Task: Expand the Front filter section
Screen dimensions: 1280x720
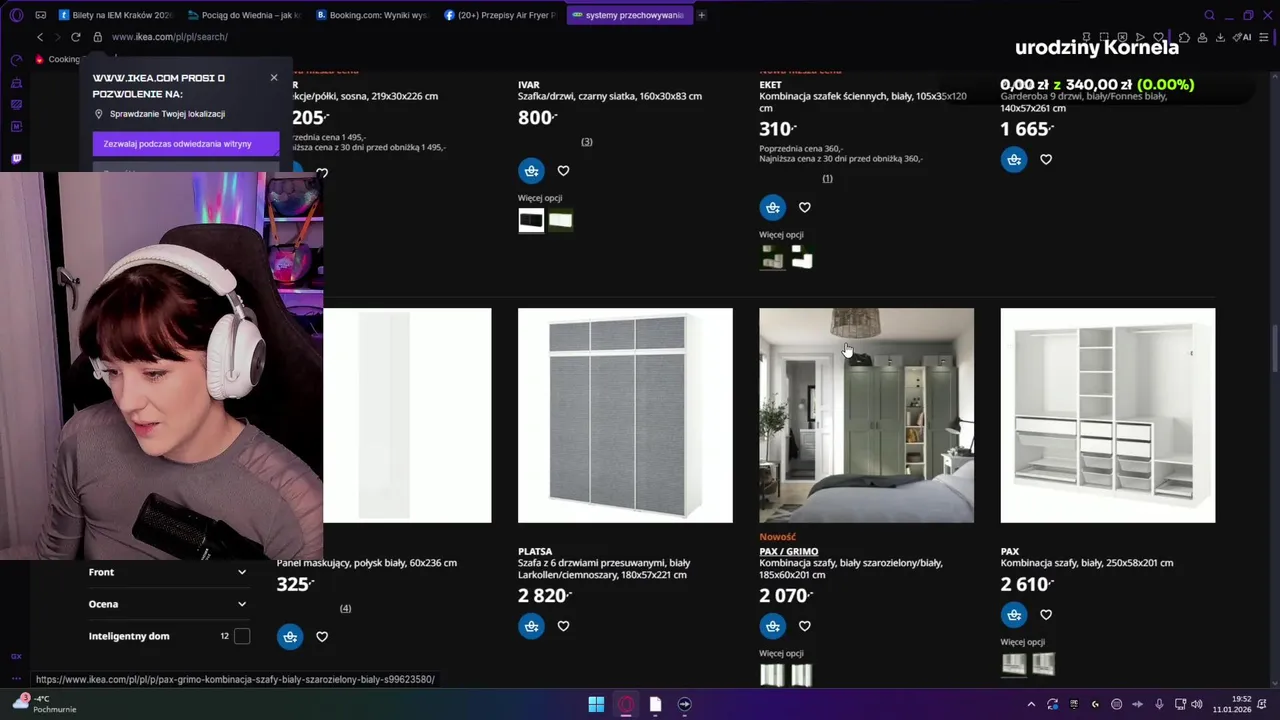Action: point(168,572)
